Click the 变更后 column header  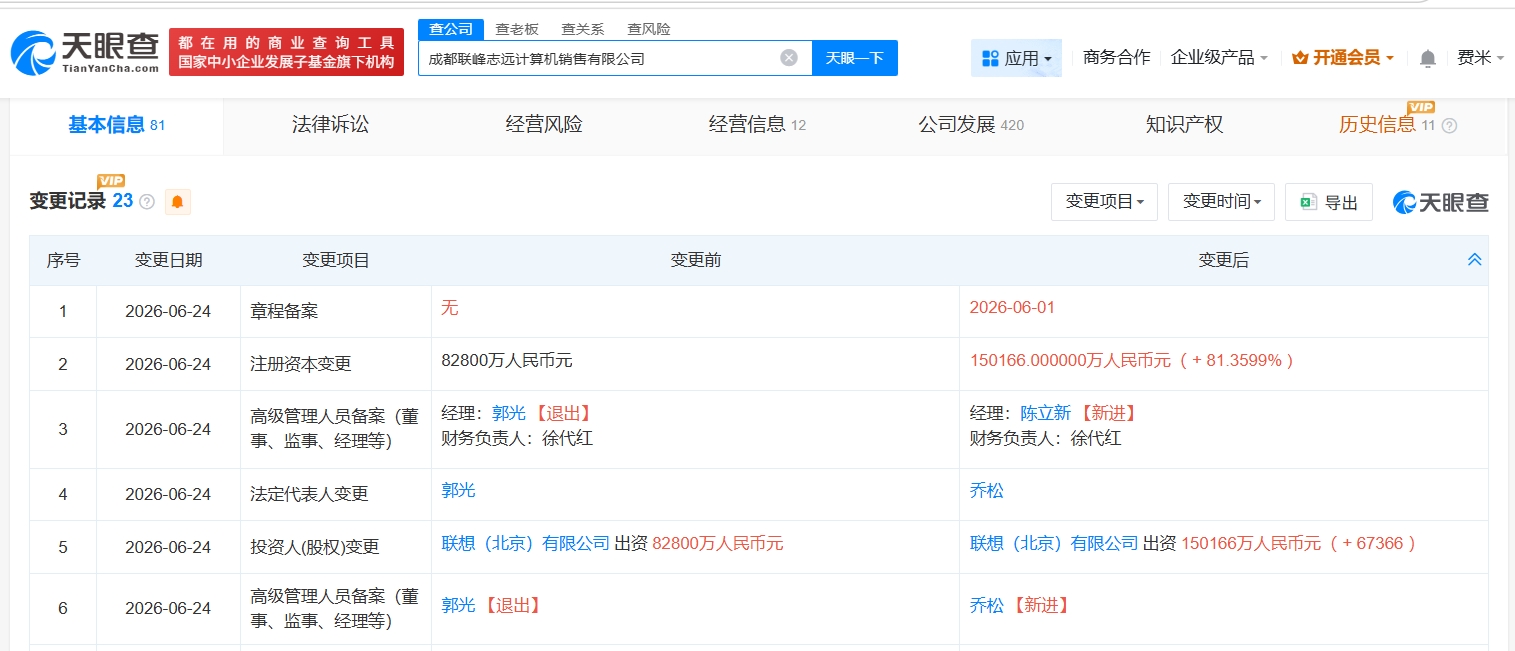click(x=1224, y=260)
